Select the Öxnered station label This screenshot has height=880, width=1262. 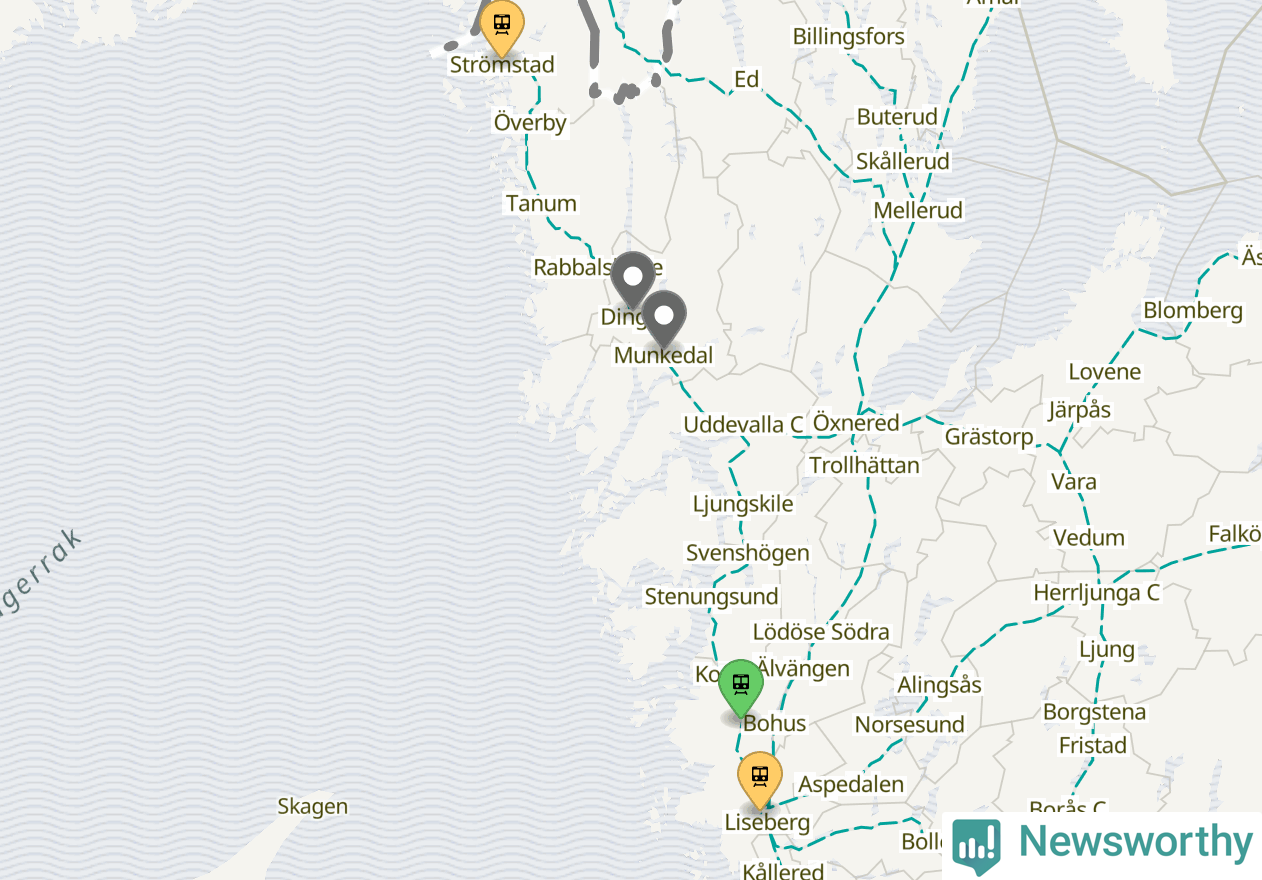856,423
